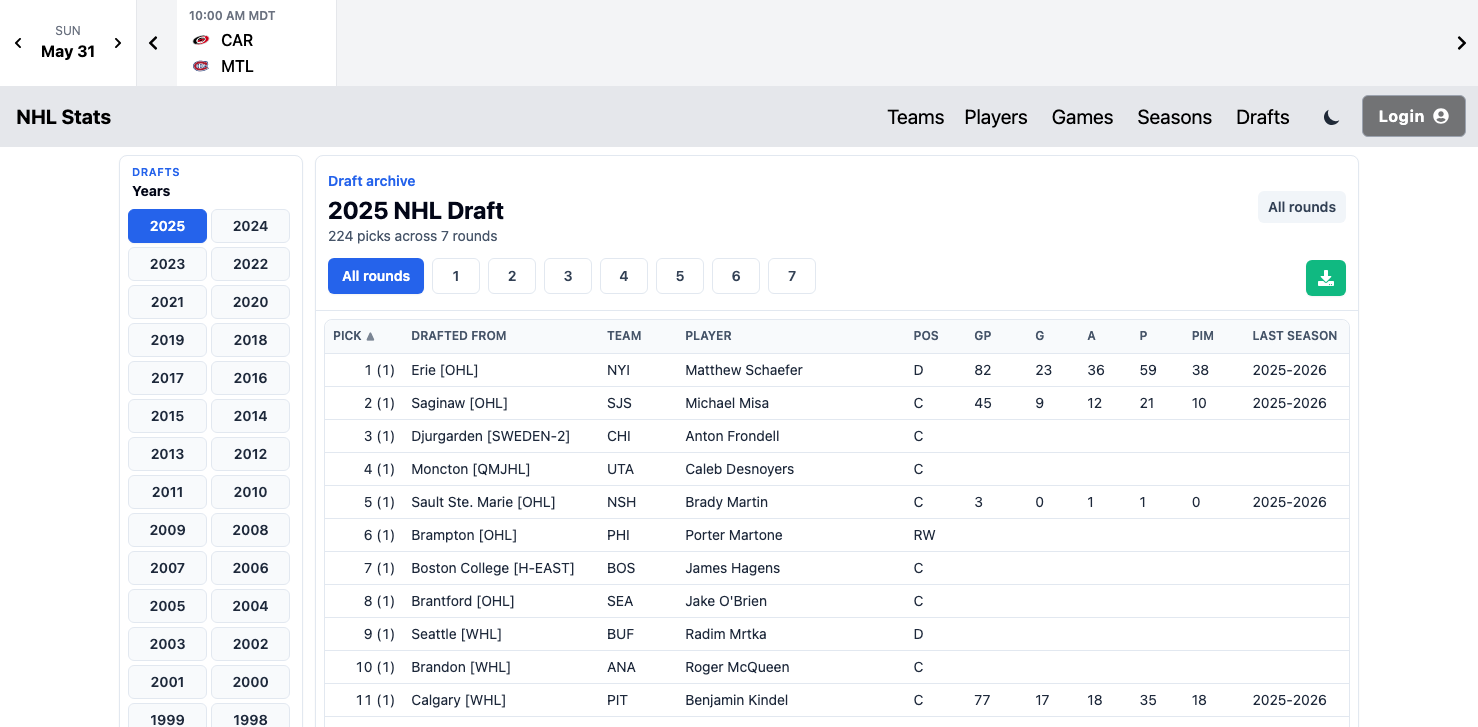This screenshot has height=727, width=1478.
Task: Show round 3 picks
Action: coord(568,276)
